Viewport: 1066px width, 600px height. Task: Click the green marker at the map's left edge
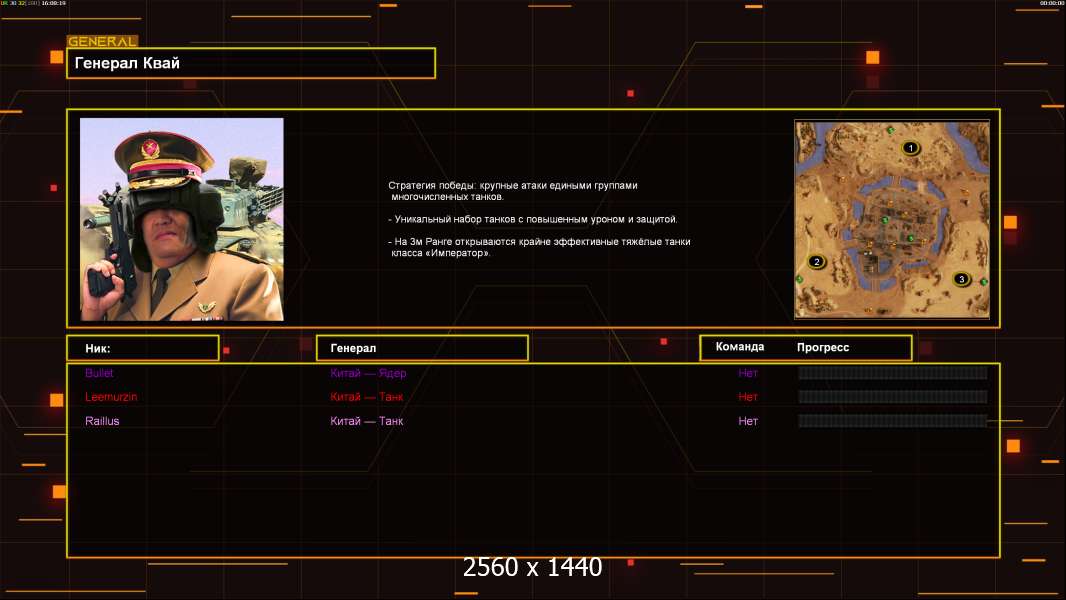click(800, 279)
